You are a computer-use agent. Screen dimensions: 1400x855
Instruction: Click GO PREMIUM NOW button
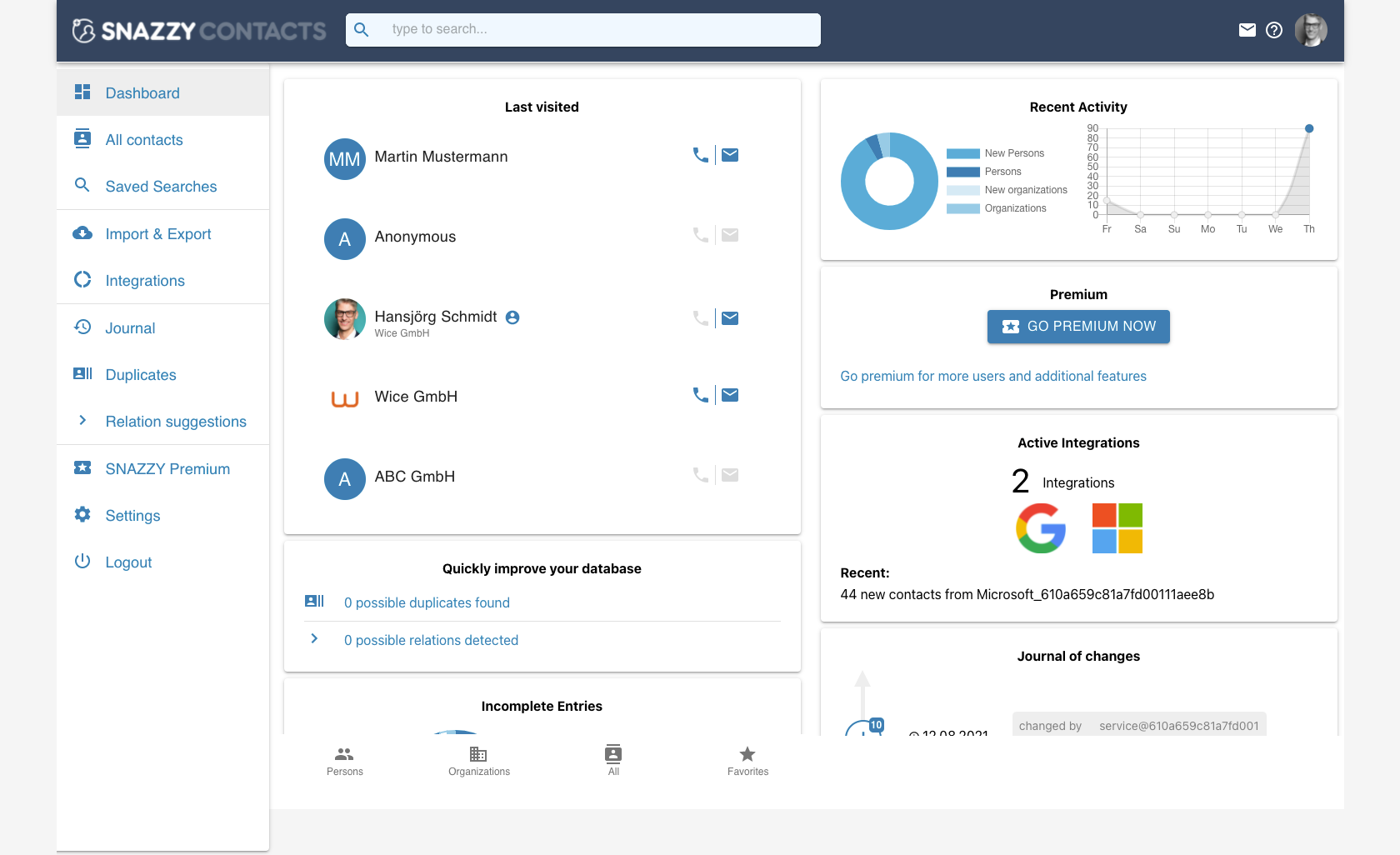1078,327
